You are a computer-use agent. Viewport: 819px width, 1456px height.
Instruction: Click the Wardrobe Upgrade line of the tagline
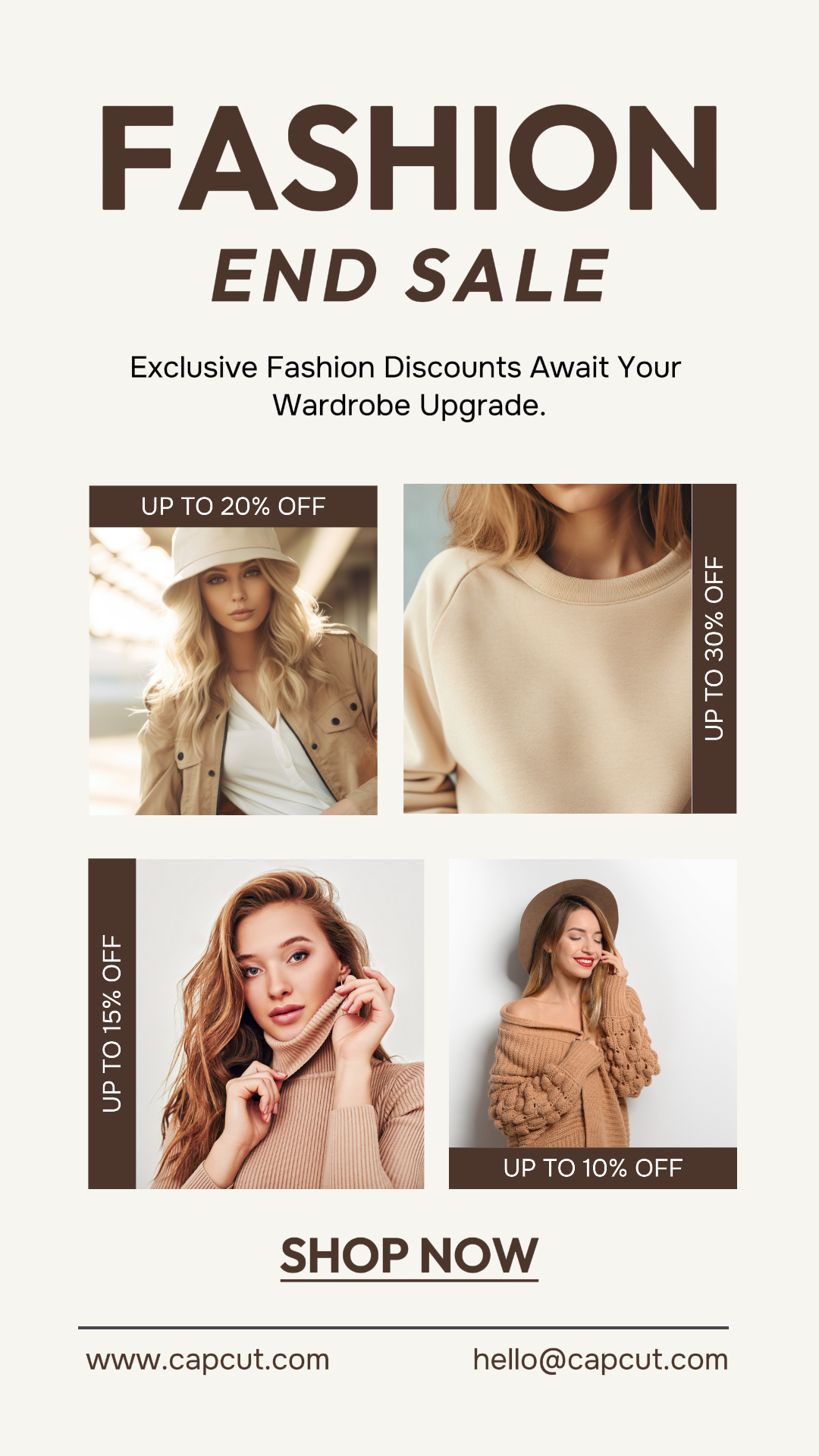[x=409, y=406]
